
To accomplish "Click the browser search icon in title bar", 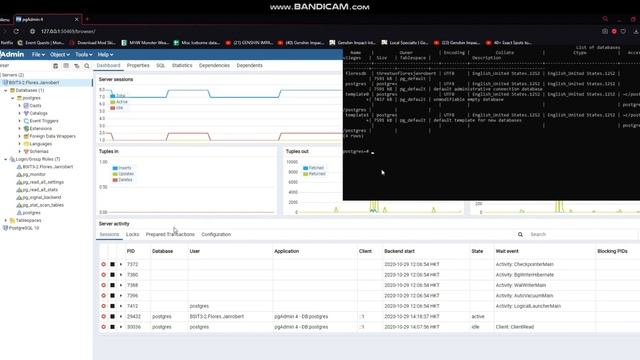I will tap(605, 19).
